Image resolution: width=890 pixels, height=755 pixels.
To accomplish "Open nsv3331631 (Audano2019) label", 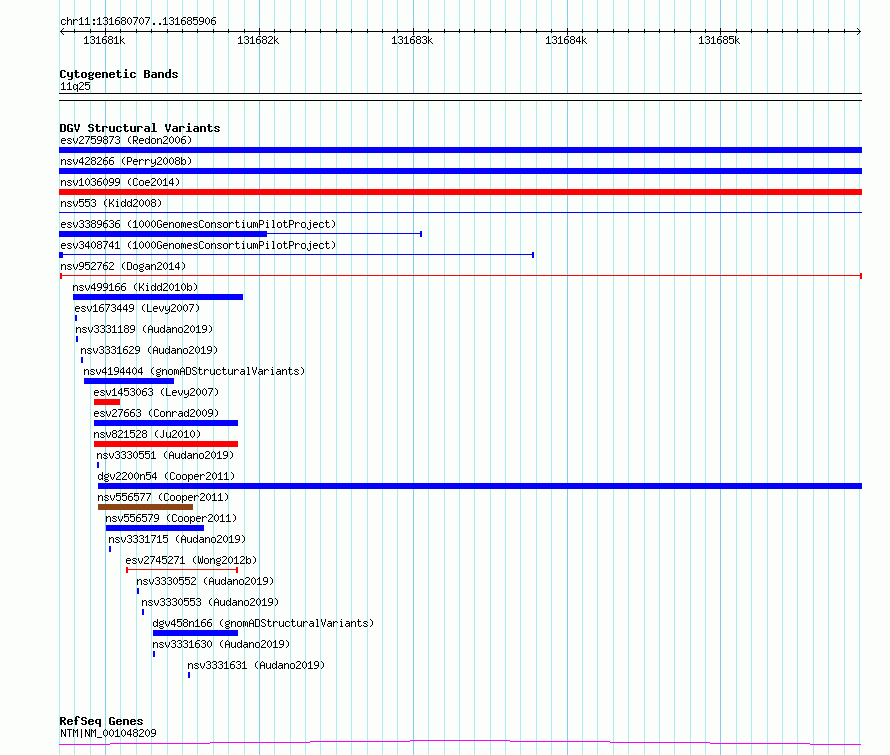I will (256, 665).
